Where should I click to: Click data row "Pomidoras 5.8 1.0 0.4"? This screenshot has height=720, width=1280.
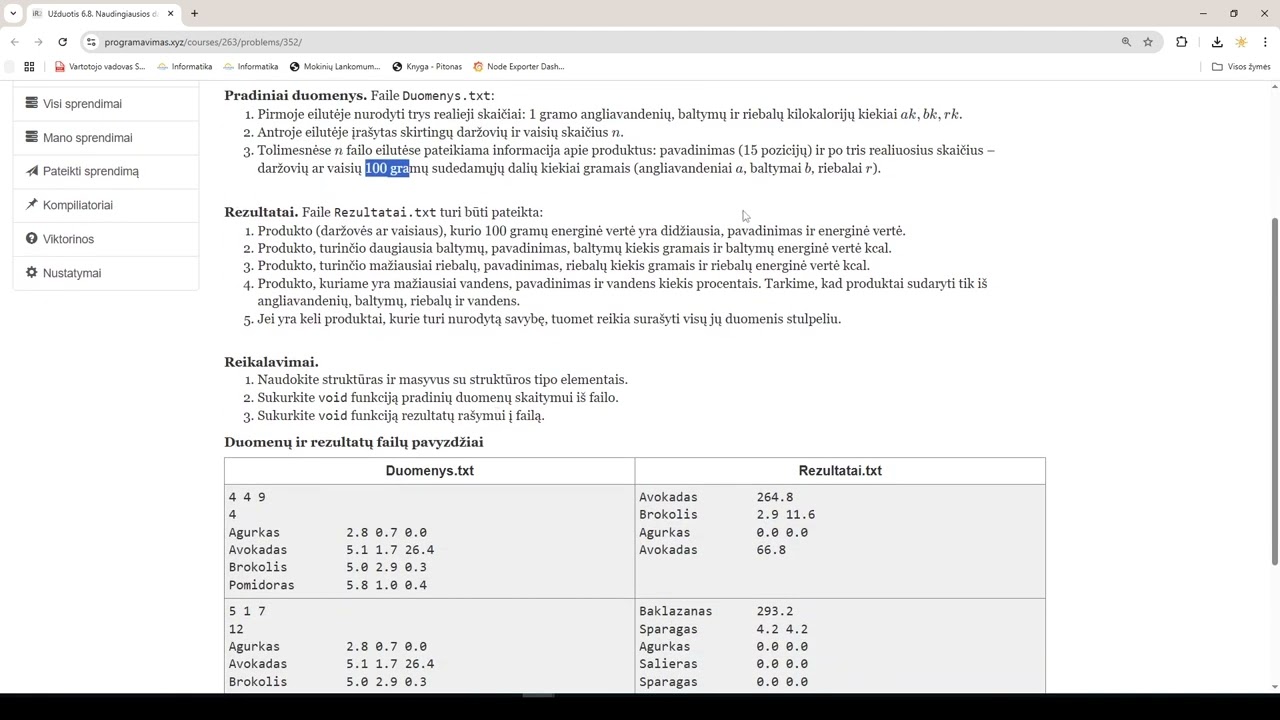(x=328, y=585)
